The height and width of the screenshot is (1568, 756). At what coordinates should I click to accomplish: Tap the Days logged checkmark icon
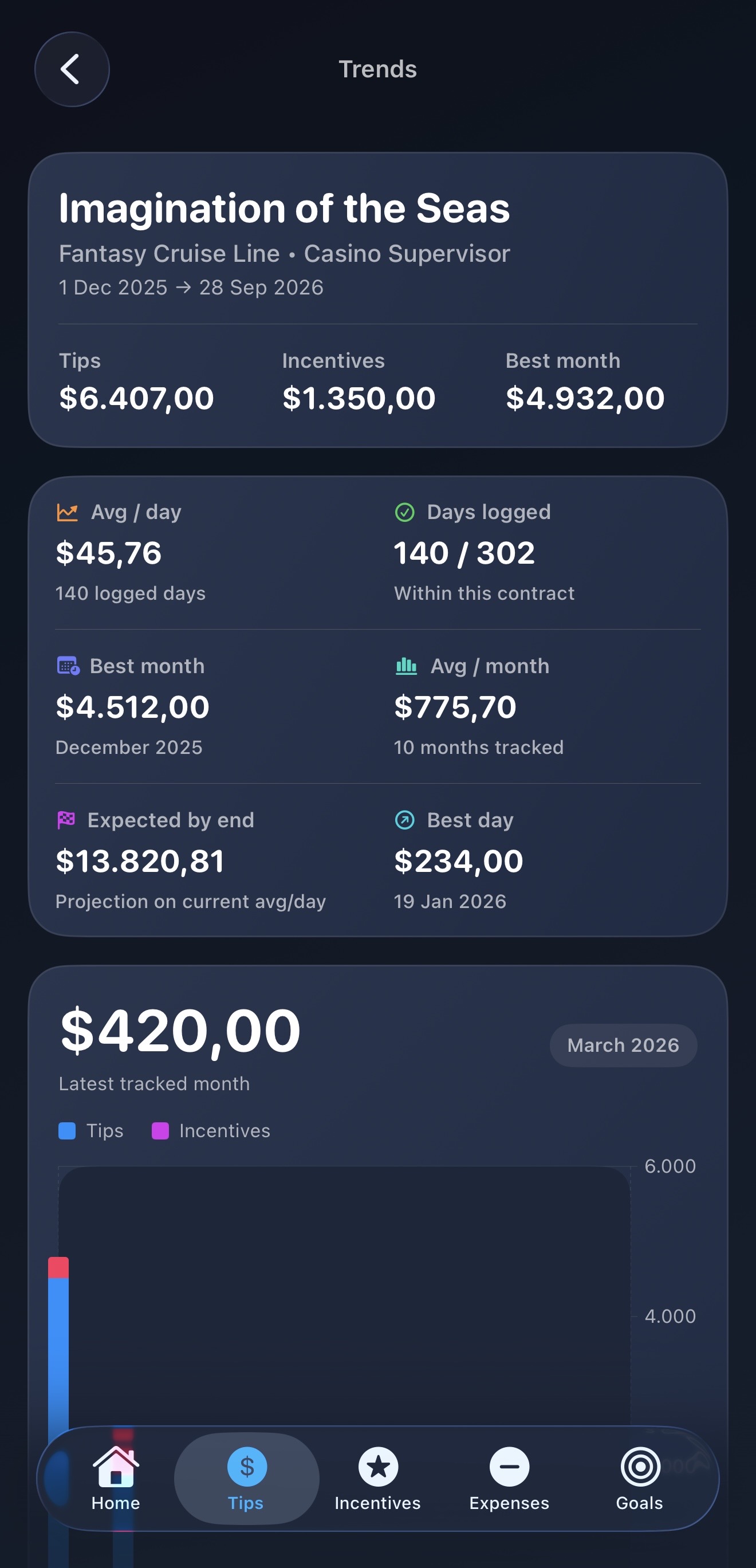405,513
